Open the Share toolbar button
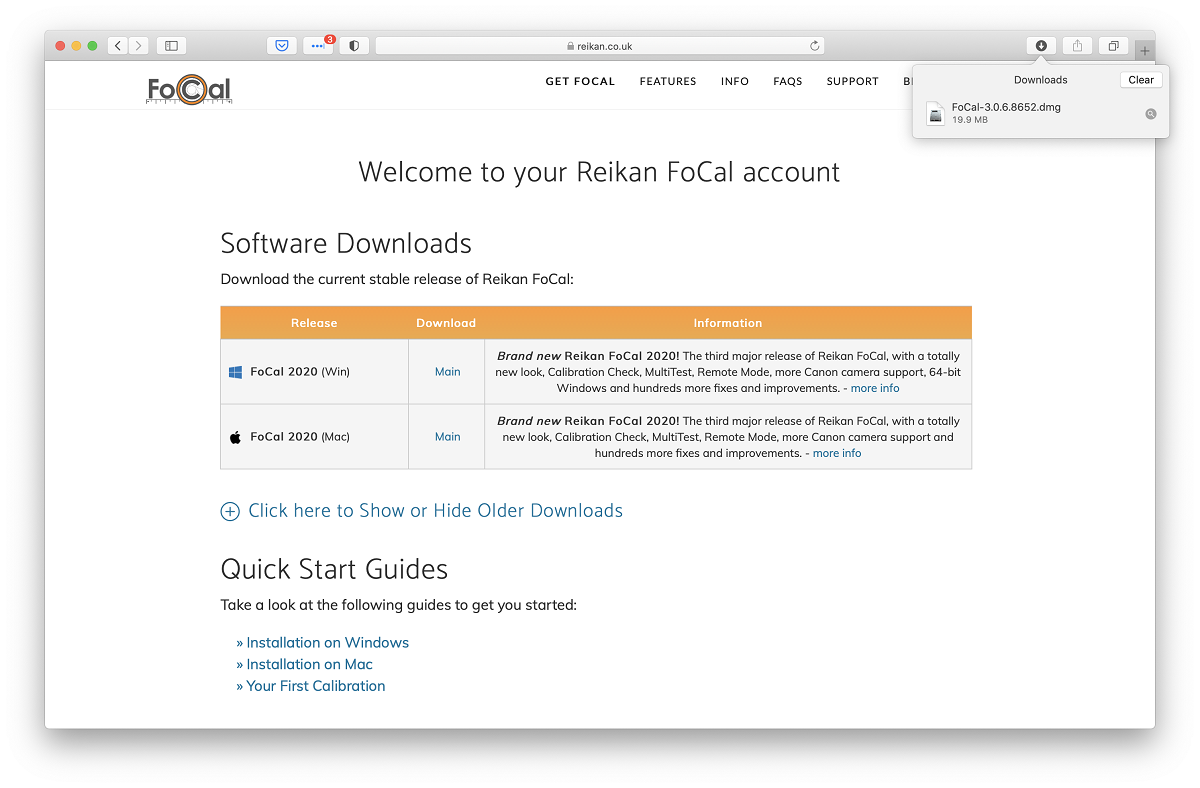Image resolution: width=1200 pixels, height=788 pixels. 1077,46
